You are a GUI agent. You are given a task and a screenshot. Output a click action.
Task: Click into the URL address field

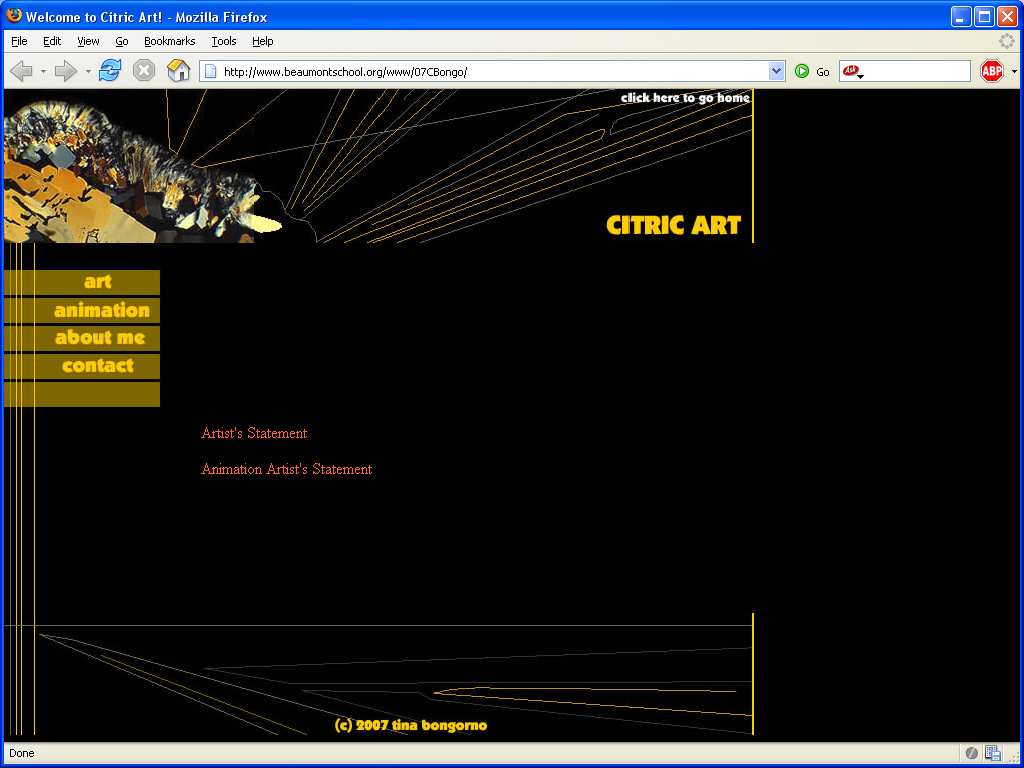point(494,72)
